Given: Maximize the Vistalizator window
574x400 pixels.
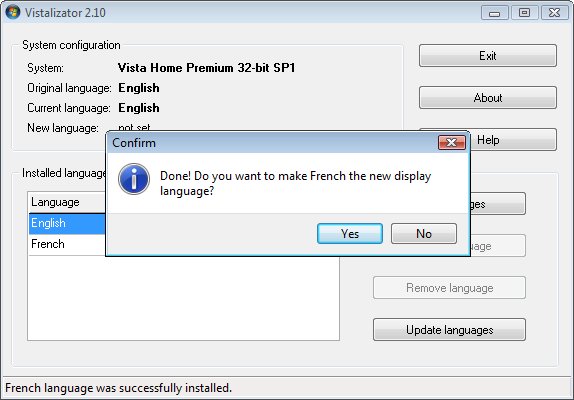Looking at the screenshot, I should [524, 13].
